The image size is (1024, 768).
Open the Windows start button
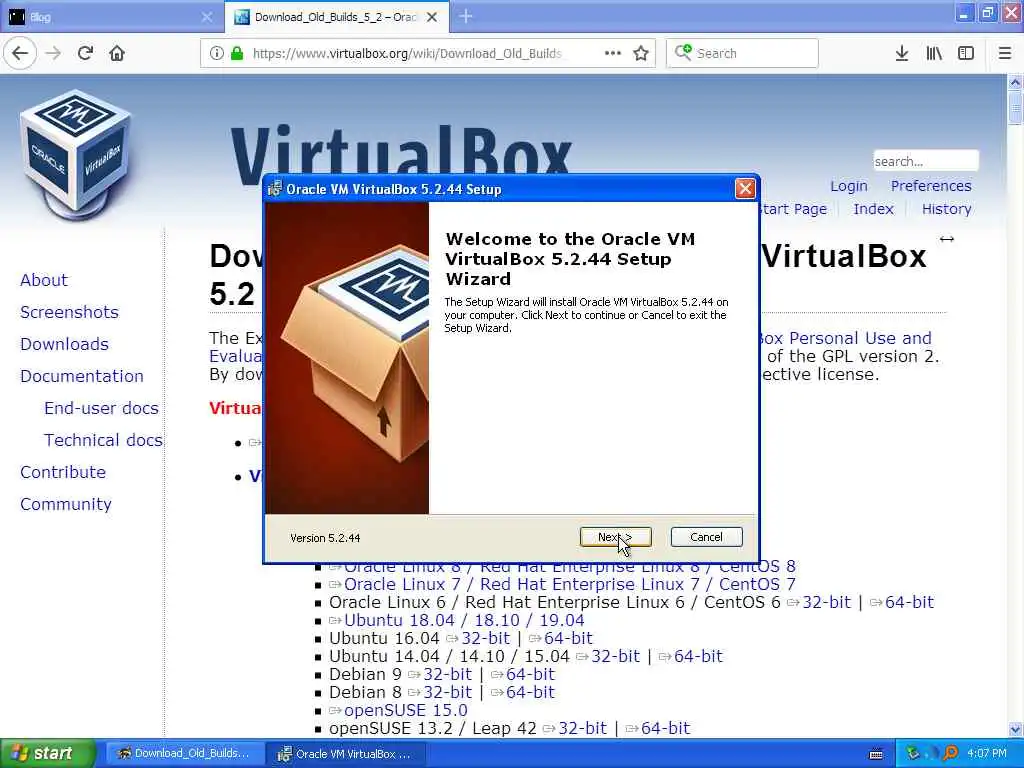(48, 753)
